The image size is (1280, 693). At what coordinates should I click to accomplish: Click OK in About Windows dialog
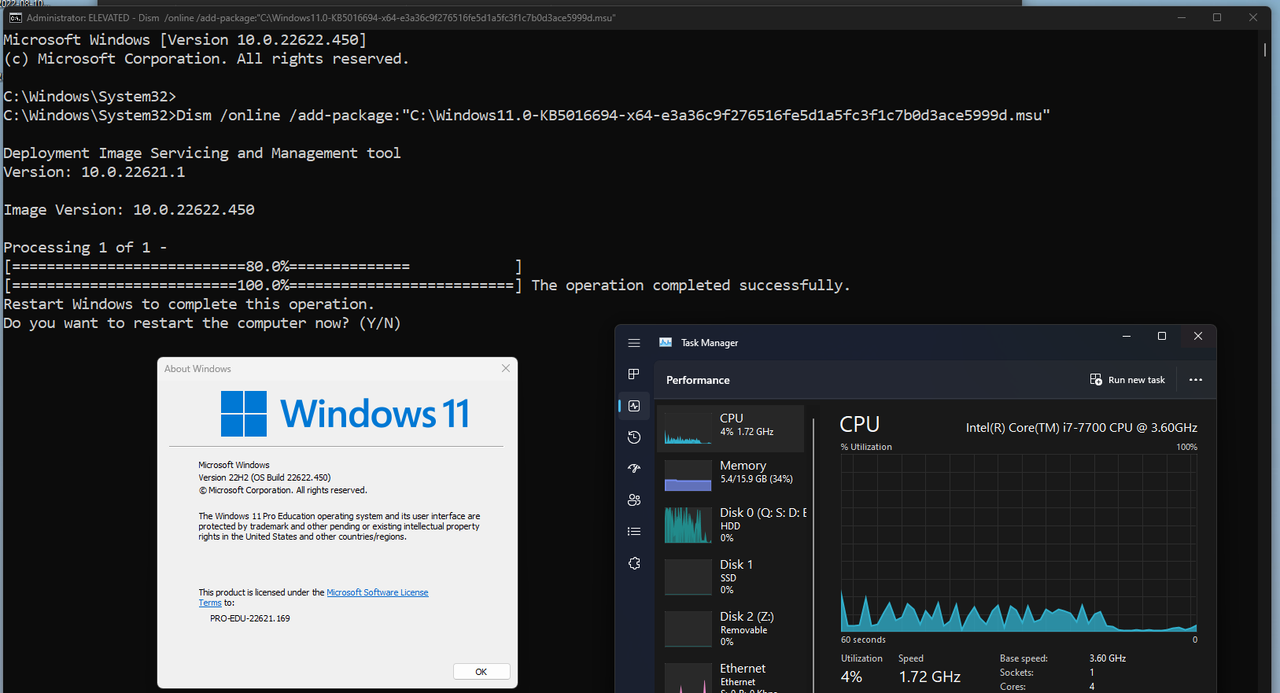pos(481,672)
